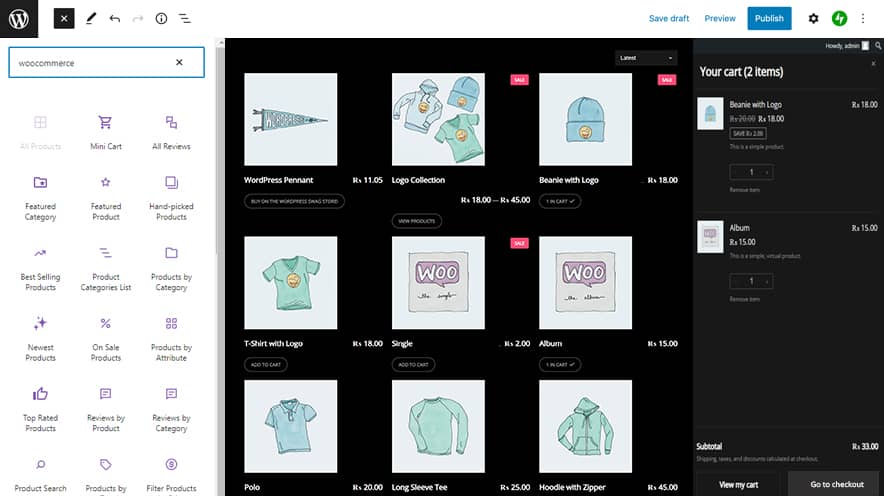Open the Logo Collection product image

pyautogui.click(x=438, y=119)
